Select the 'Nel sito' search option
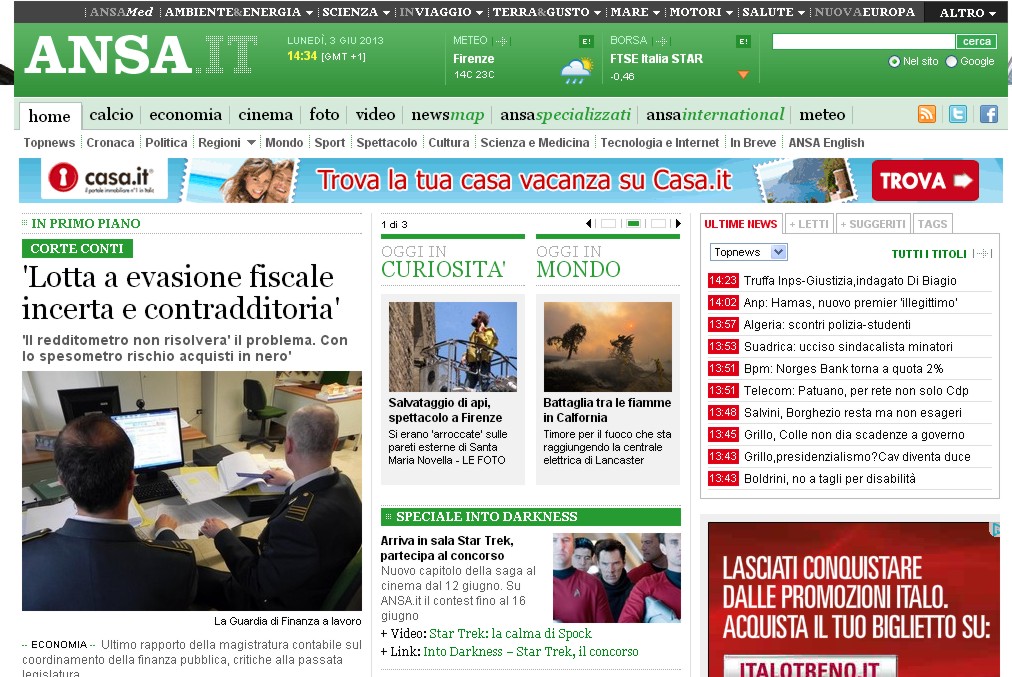Screen dimensions: 1012x677 tap(894, 62)
